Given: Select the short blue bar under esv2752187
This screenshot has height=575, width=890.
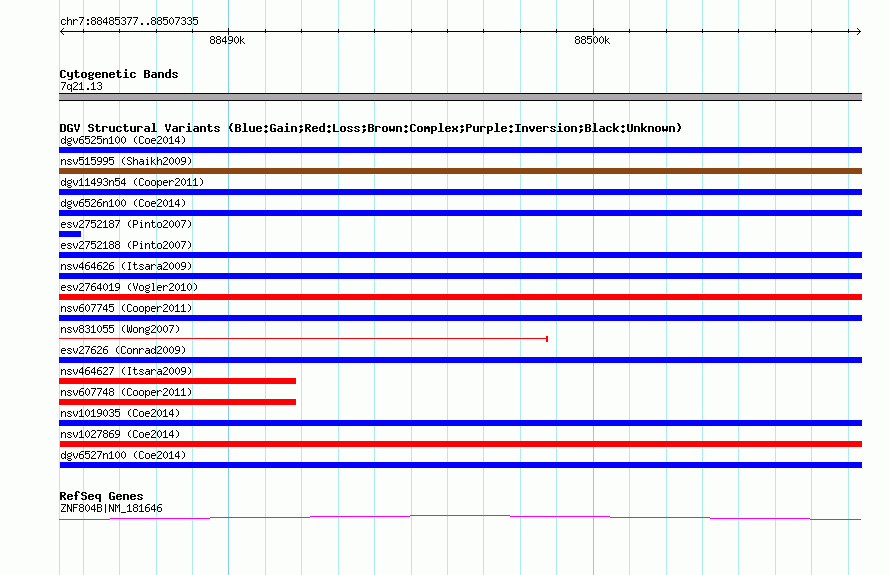Looking at the screenshot, I should tap(70, 234).
